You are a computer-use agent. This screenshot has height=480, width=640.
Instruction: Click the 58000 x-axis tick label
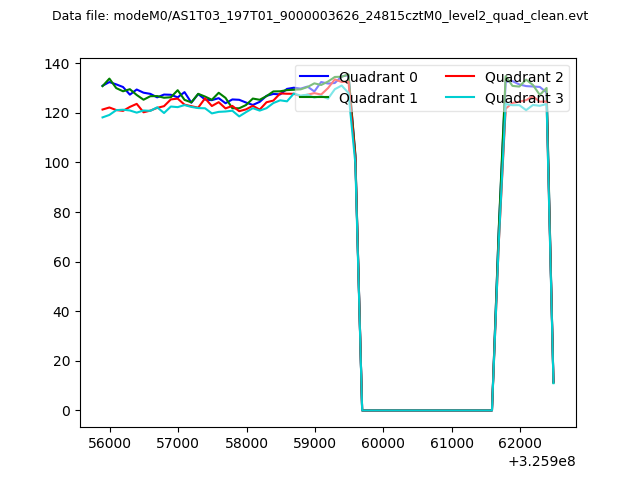point(246,441)
